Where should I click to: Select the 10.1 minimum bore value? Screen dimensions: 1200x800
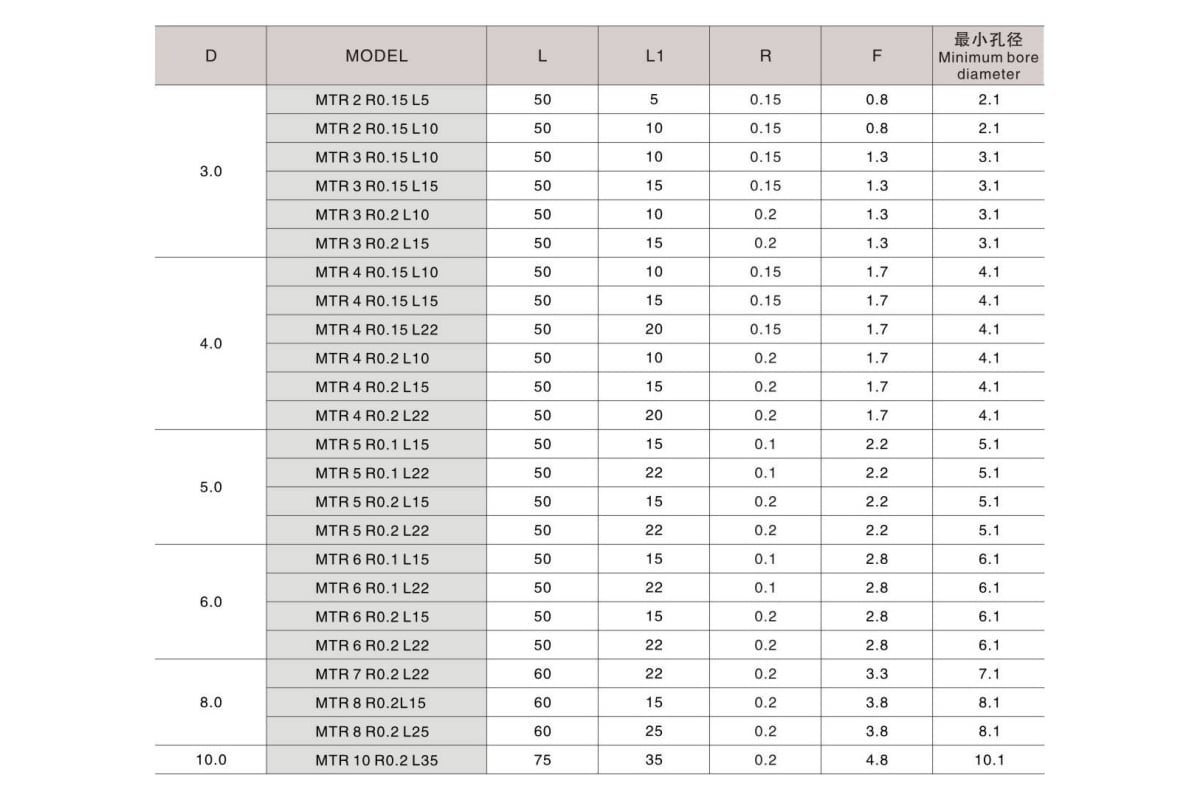pos(988,760)
